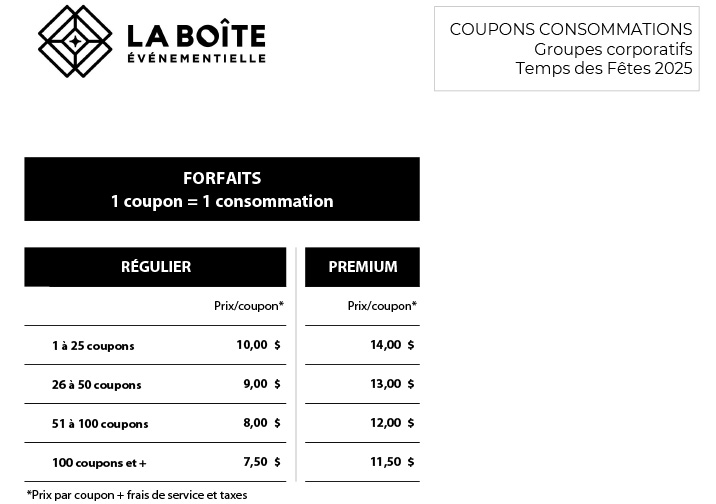716x504 pixels.
Task: Click Prix/coupon label under Premium
Action: (x=382, y=306)
